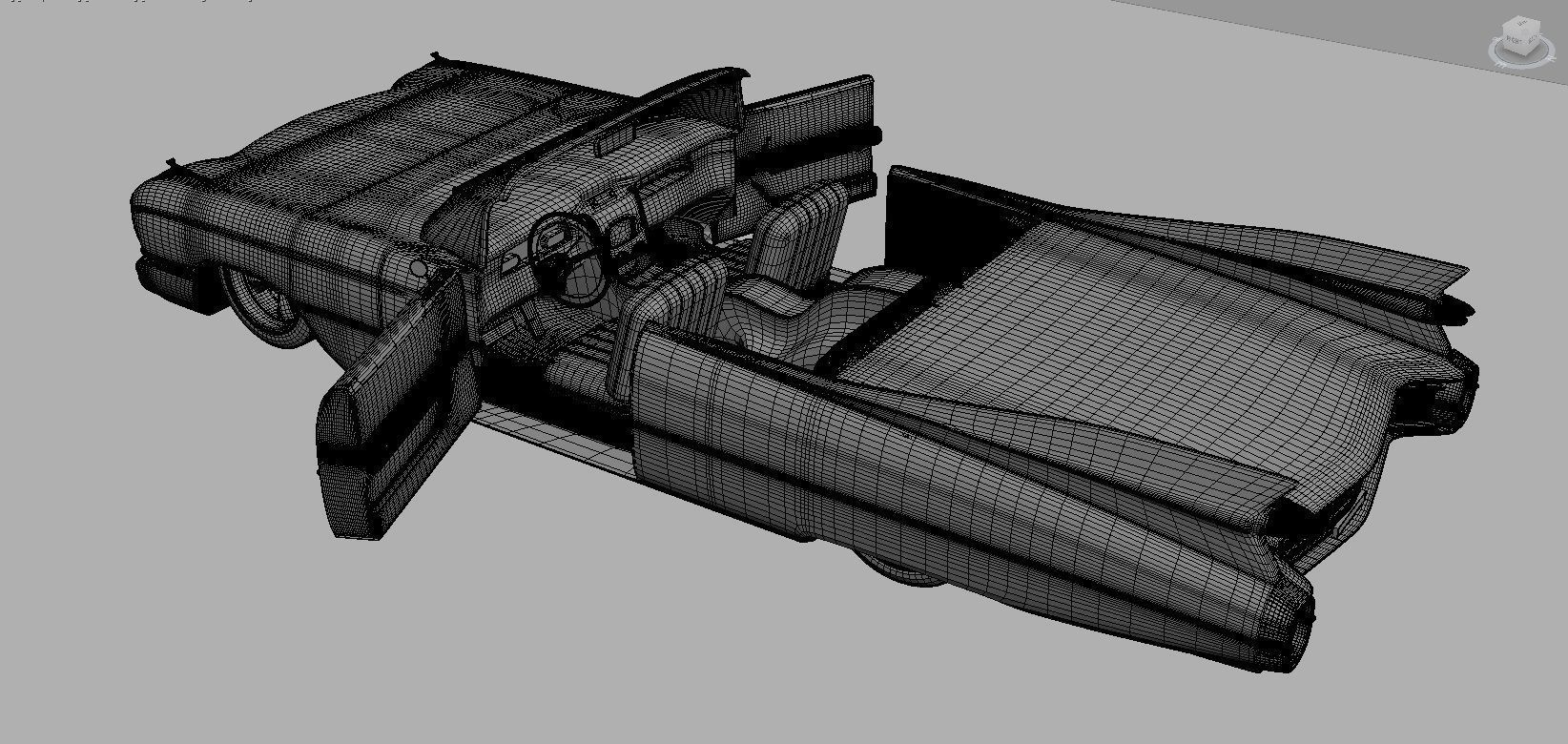Select the car steering wheel in viewport
The height and width of the screenshot is (744, 1568).
(568, 258)
